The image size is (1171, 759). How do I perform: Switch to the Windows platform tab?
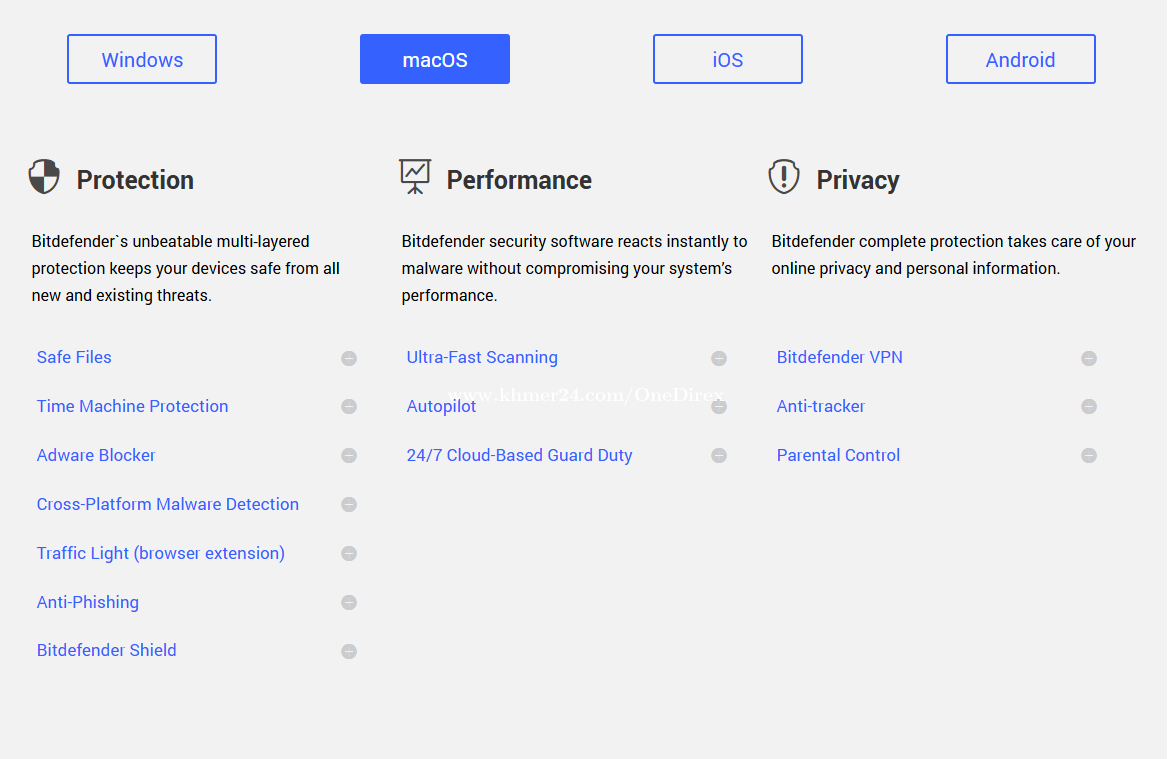point(142,59)
